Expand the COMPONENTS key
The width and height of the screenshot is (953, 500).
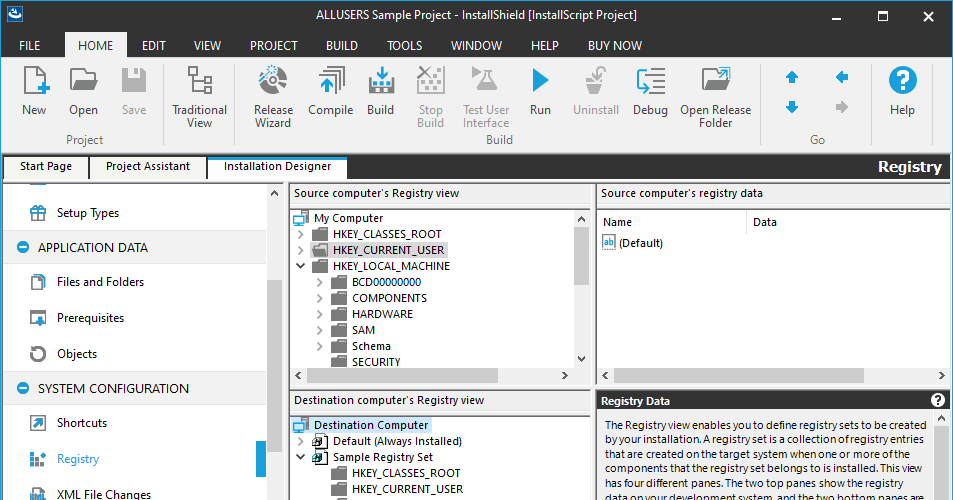pyautogui.click(x=320, y=298)
